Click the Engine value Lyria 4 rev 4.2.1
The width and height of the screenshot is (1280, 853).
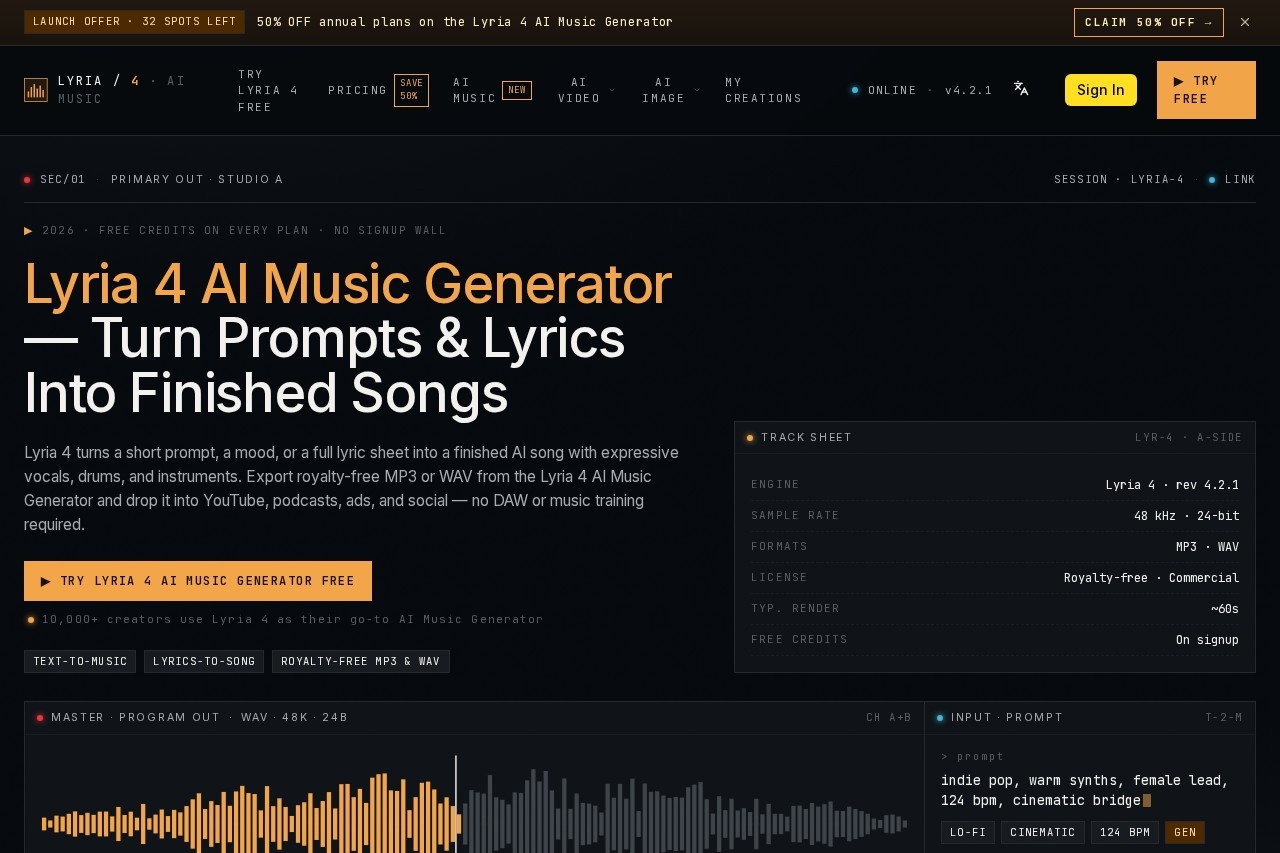point(1172,485)
